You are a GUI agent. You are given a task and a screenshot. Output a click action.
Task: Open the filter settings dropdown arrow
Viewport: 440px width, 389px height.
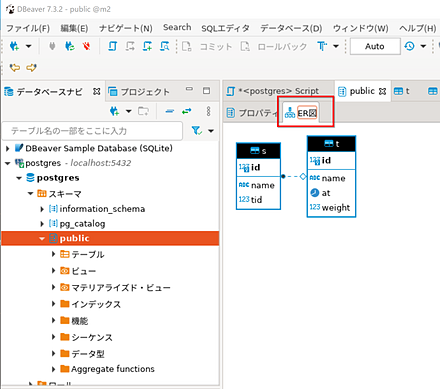click(x=211, y=131)
